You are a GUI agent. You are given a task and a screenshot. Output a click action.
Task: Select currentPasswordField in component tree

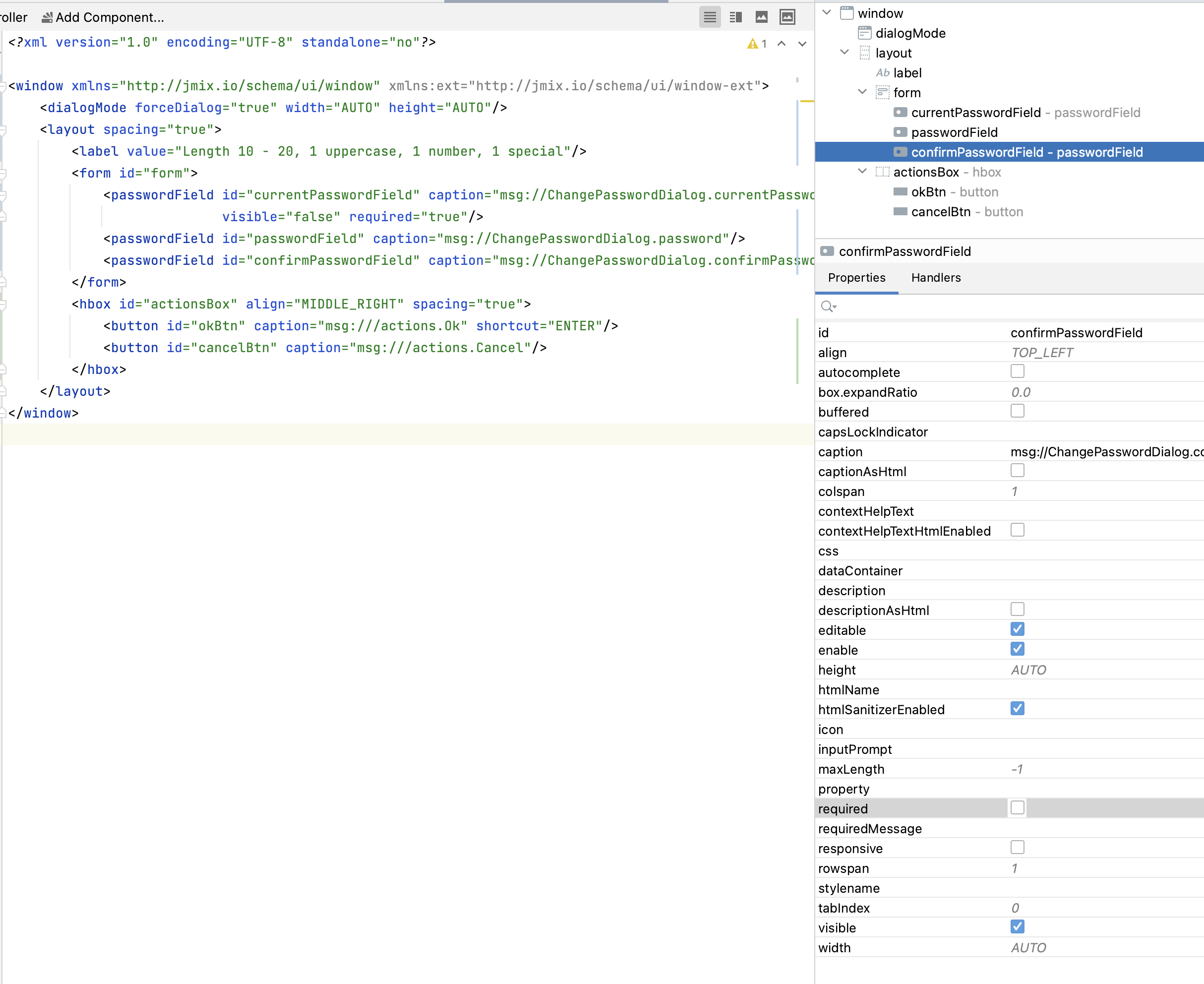[1025, 112]
